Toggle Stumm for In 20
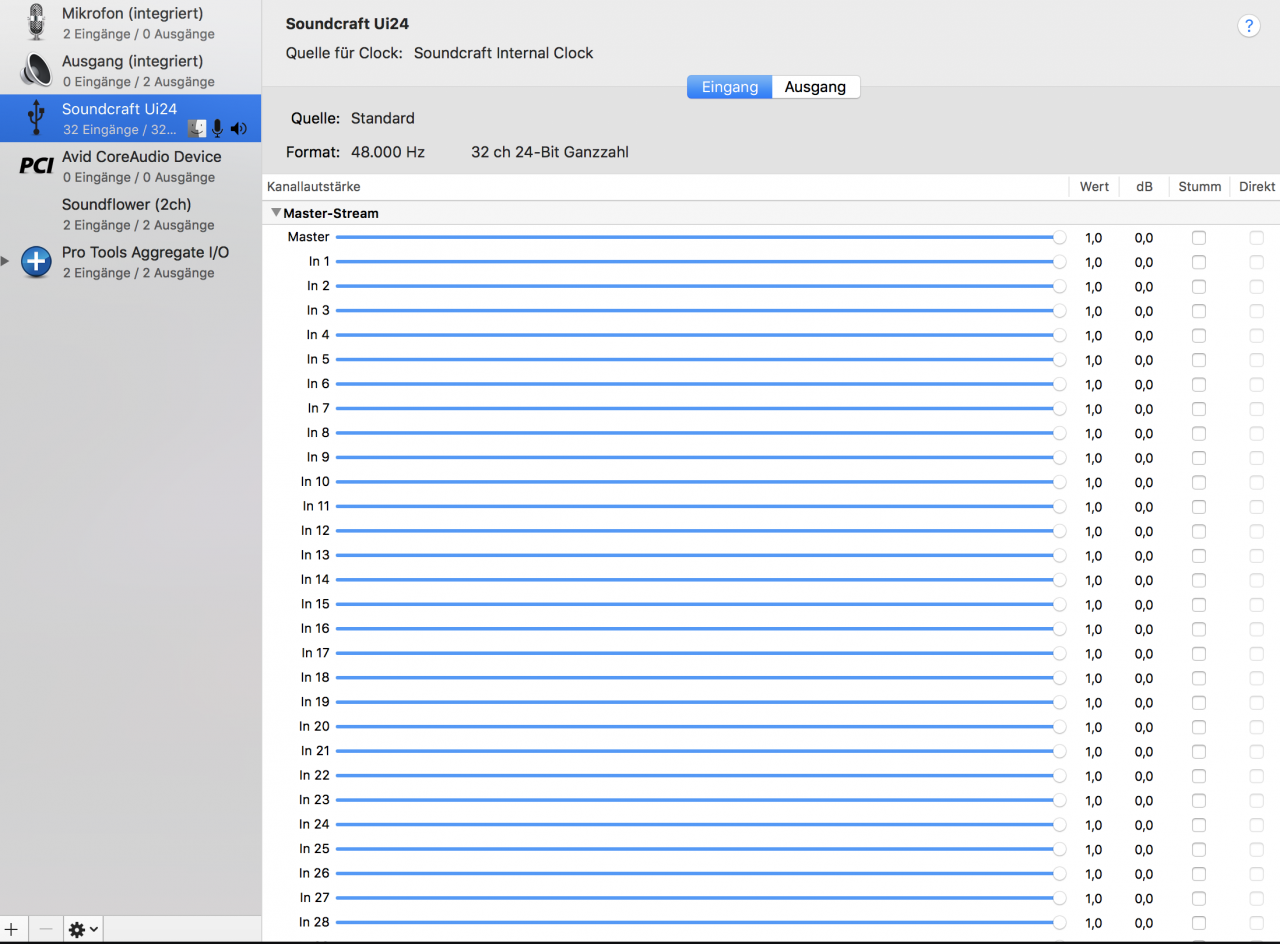This screenshot has width=1280, height=944. click(1199, 727)
